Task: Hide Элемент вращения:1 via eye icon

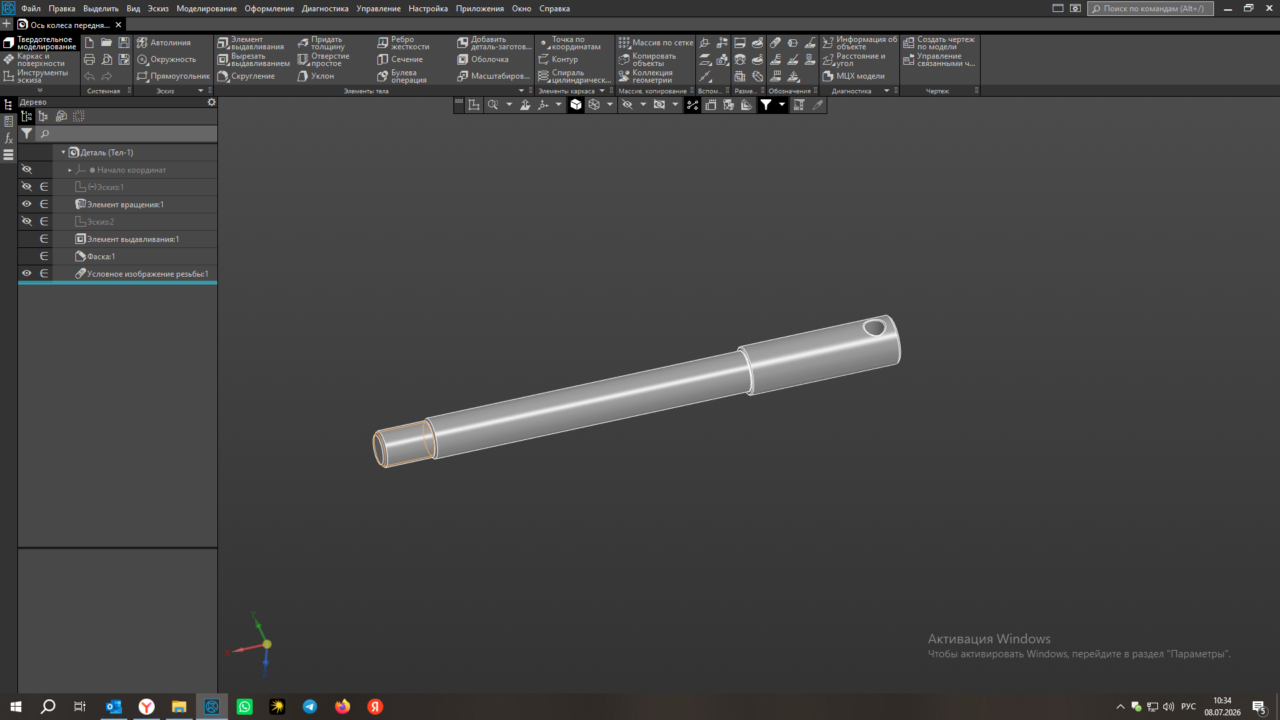Action: [27, 204]
